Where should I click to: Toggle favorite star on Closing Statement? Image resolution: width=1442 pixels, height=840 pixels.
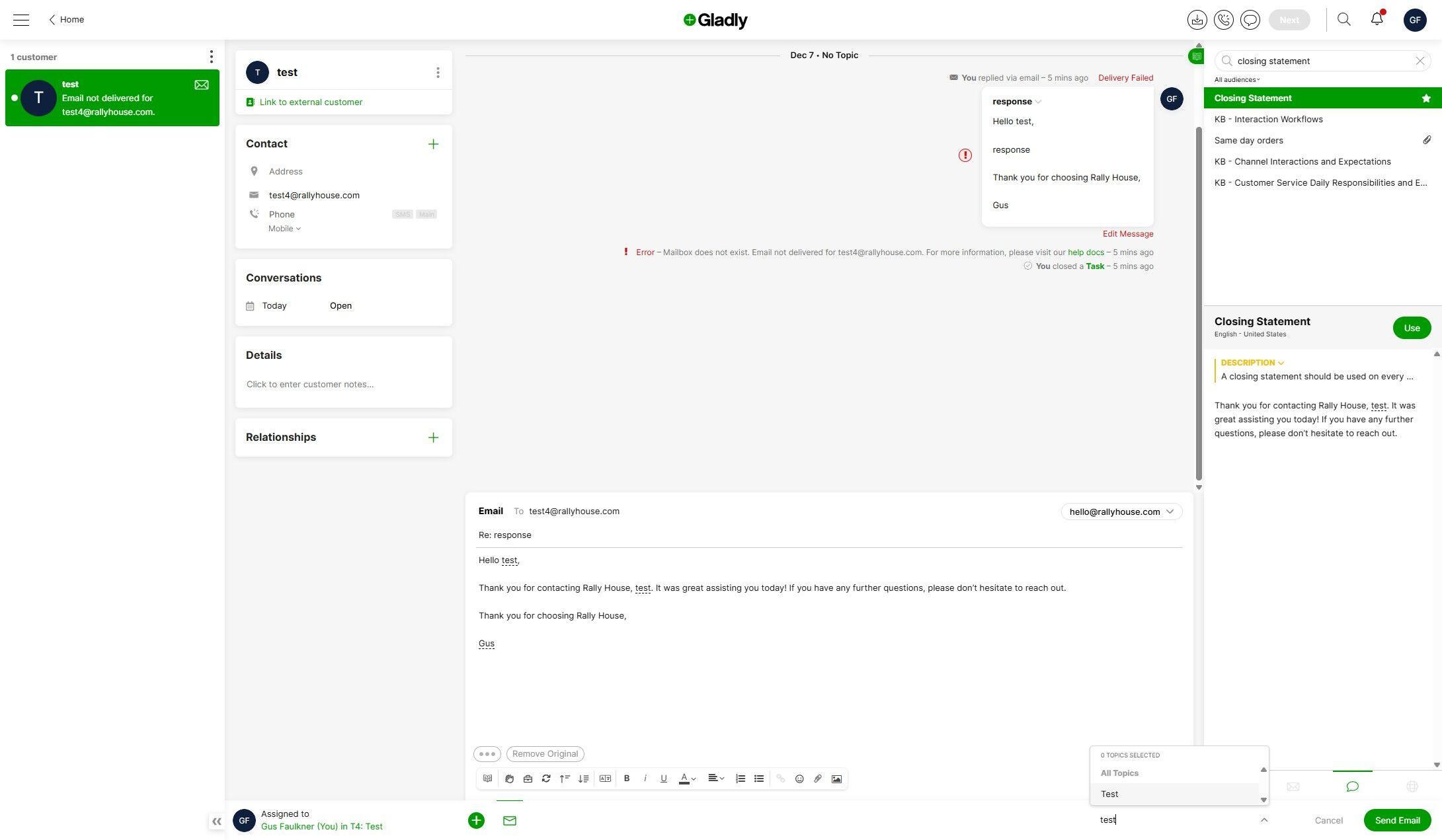pos(1426,98)
